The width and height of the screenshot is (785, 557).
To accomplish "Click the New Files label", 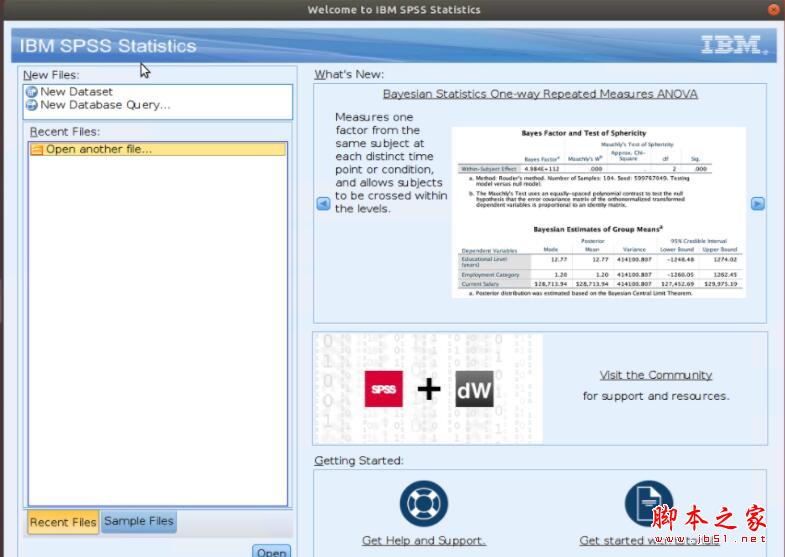I will pos(51,75).
